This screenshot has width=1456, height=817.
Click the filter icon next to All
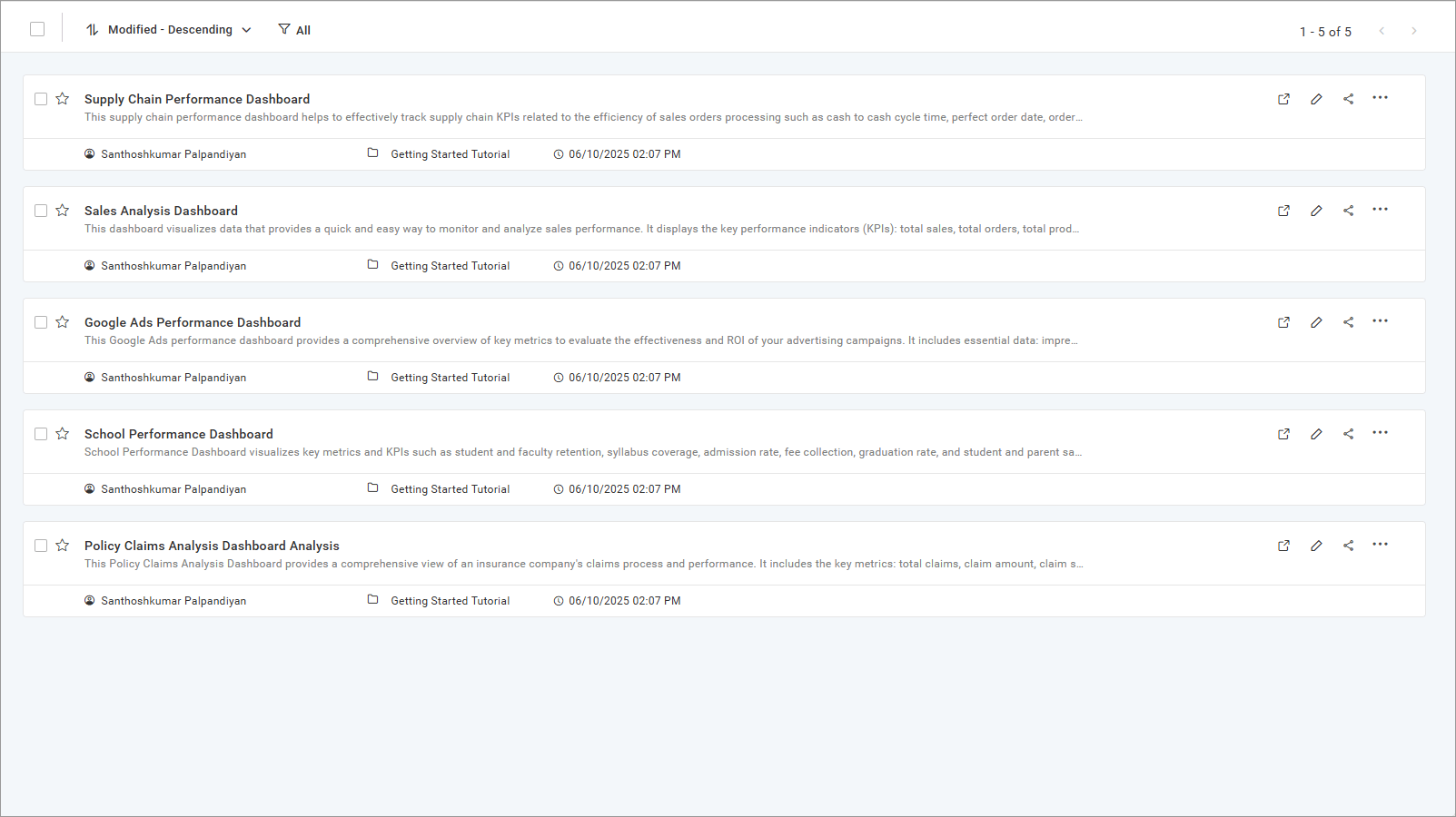click(284, 28)
